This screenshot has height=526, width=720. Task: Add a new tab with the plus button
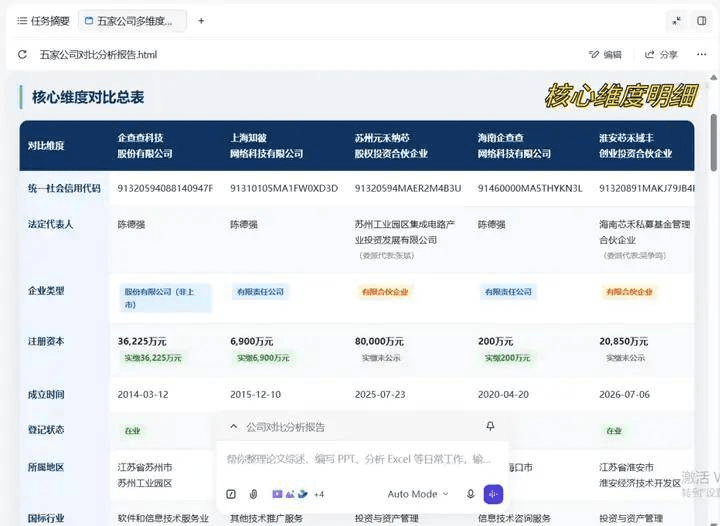tap(201, 21)
